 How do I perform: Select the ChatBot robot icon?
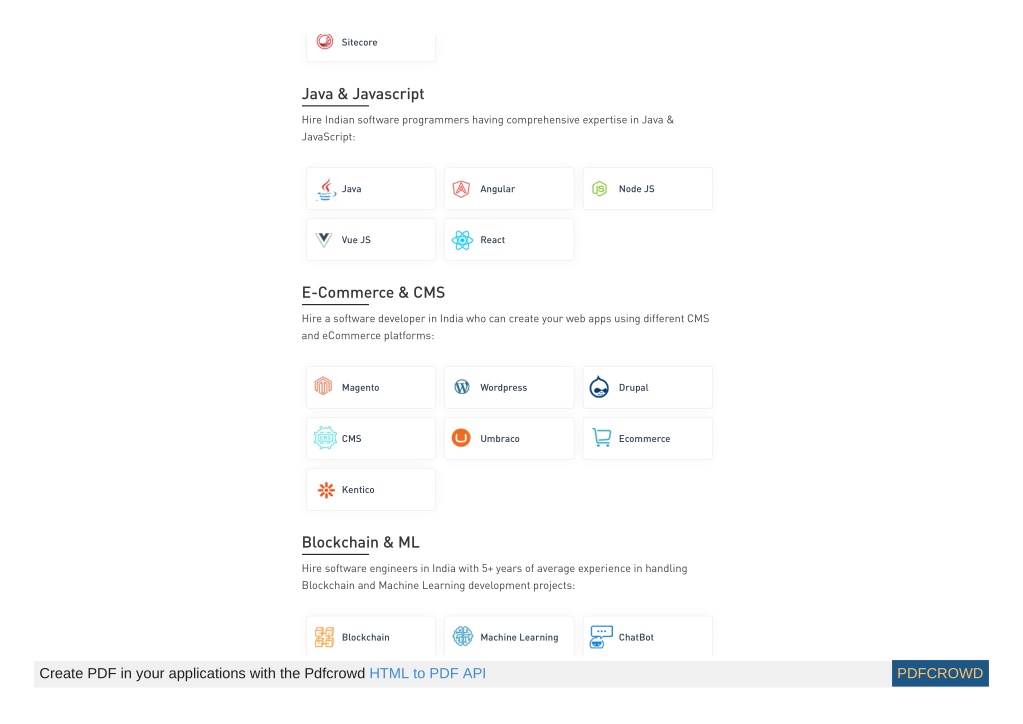(x=601, y=637)
